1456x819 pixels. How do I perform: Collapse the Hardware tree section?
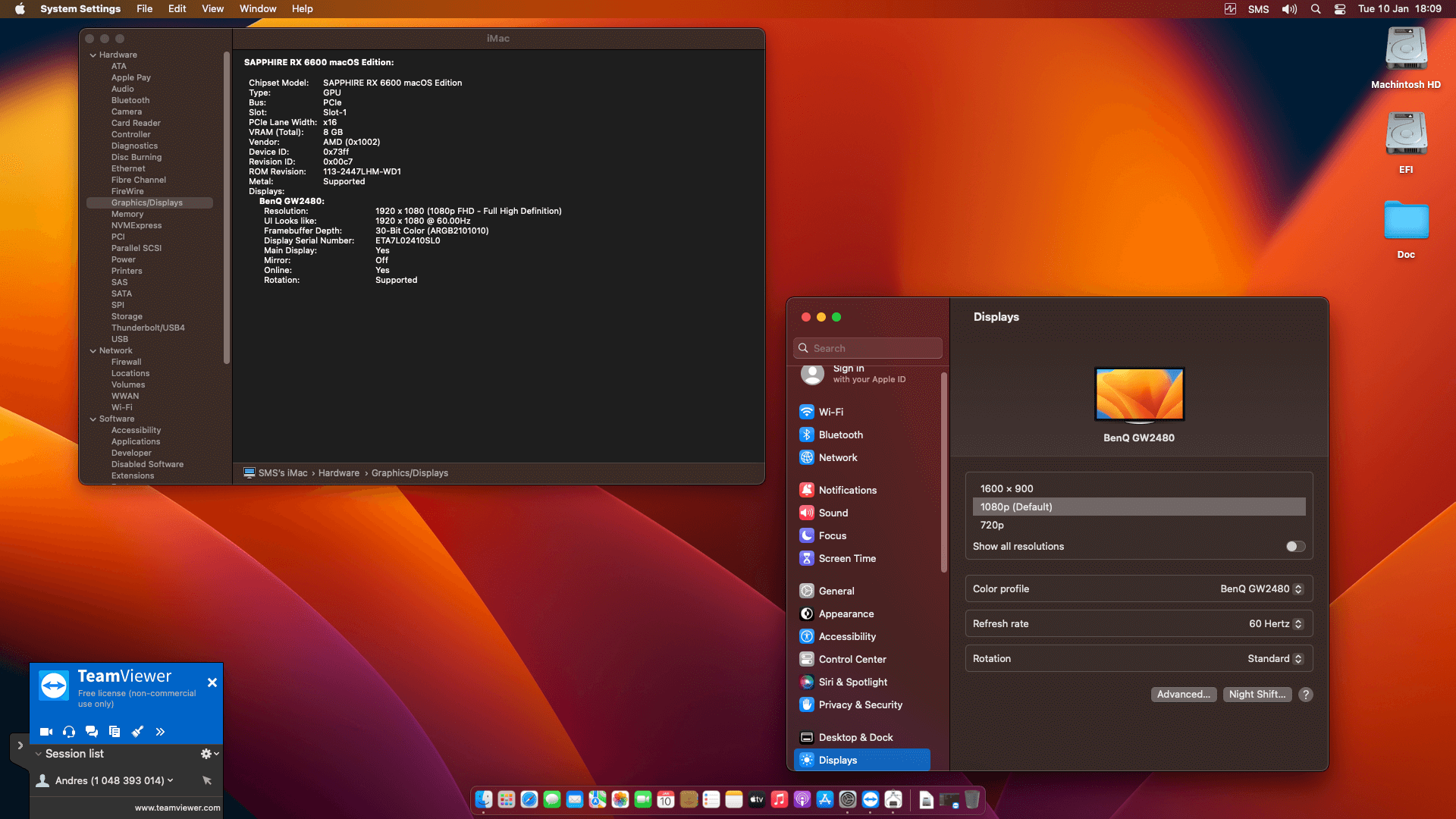[93, 55]
